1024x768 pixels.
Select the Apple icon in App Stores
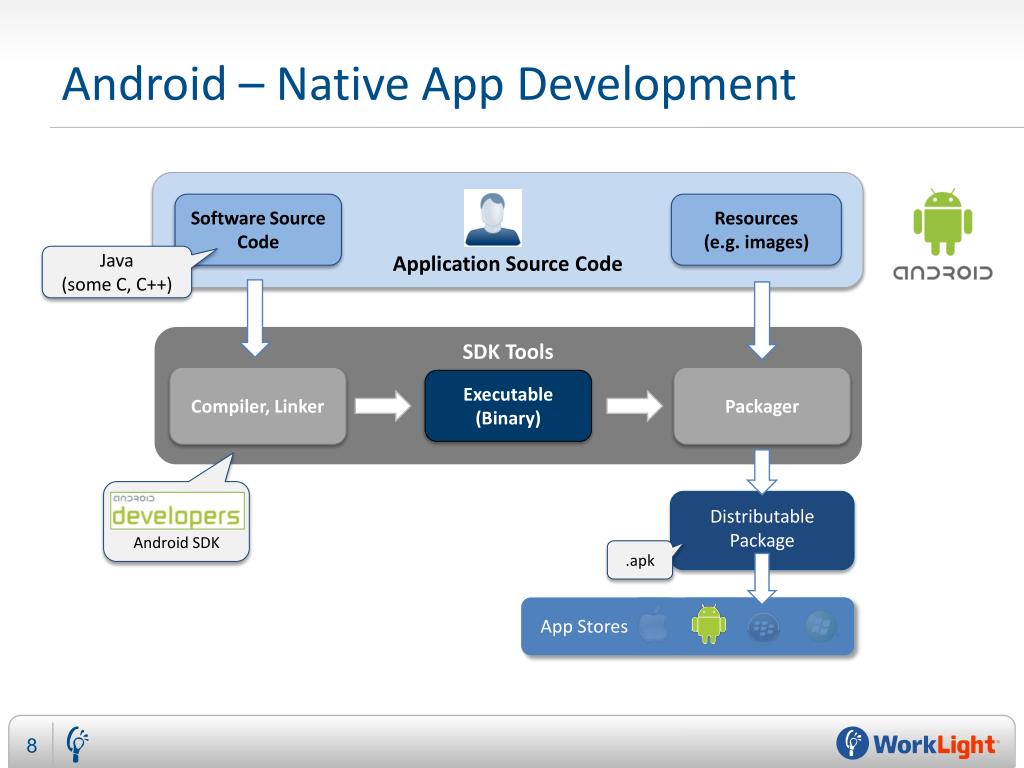coord(654,624)
